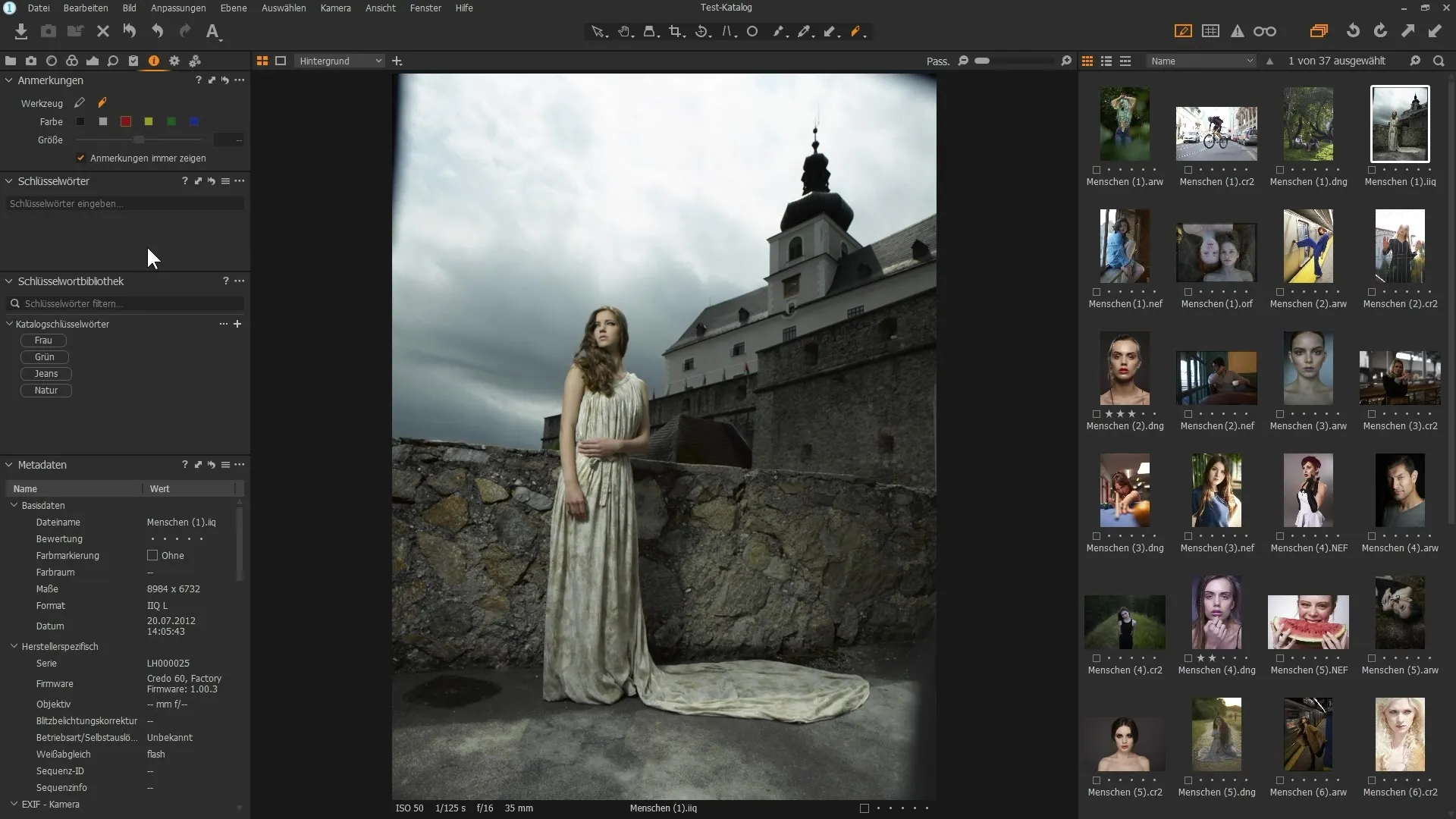Collapse the Schlüsselwörter panel
This screenshot has height=819, width=1456.
click(x=9, y=181)
